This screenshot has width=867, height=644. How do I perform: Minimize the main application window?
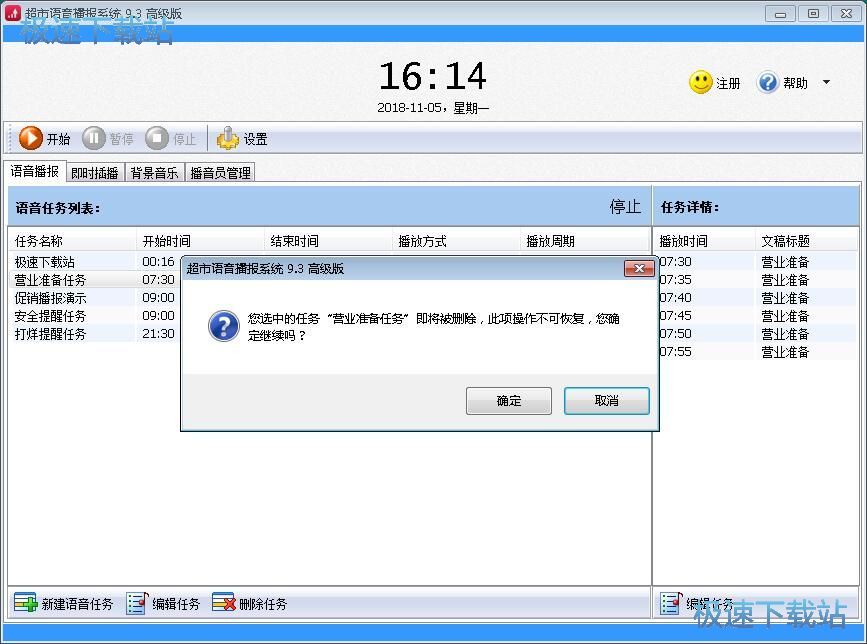pyautogui.click(x=780, y=14)
